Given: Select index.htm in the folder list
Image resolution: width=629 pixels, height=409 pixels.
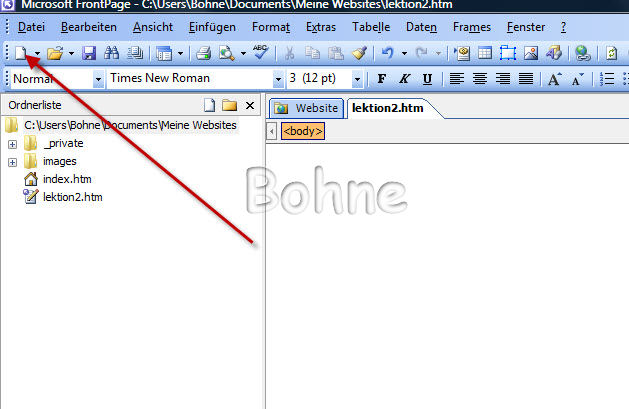Looking at the screenshot, I should (x=67, y=179).
